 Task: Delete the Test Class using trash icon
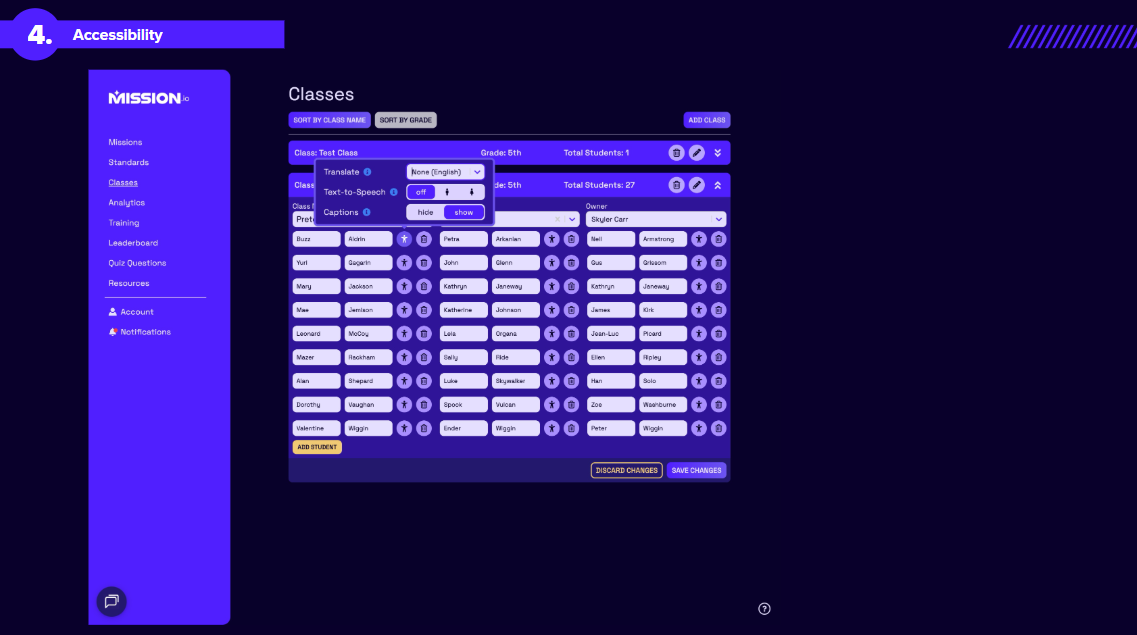click(x=676, y=153)
